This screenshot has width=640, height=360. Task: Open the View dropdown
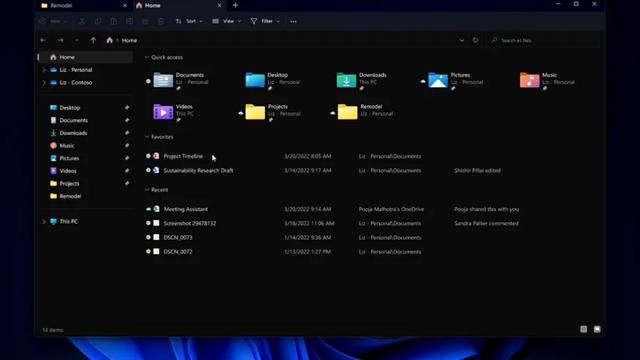coord(227,21)
